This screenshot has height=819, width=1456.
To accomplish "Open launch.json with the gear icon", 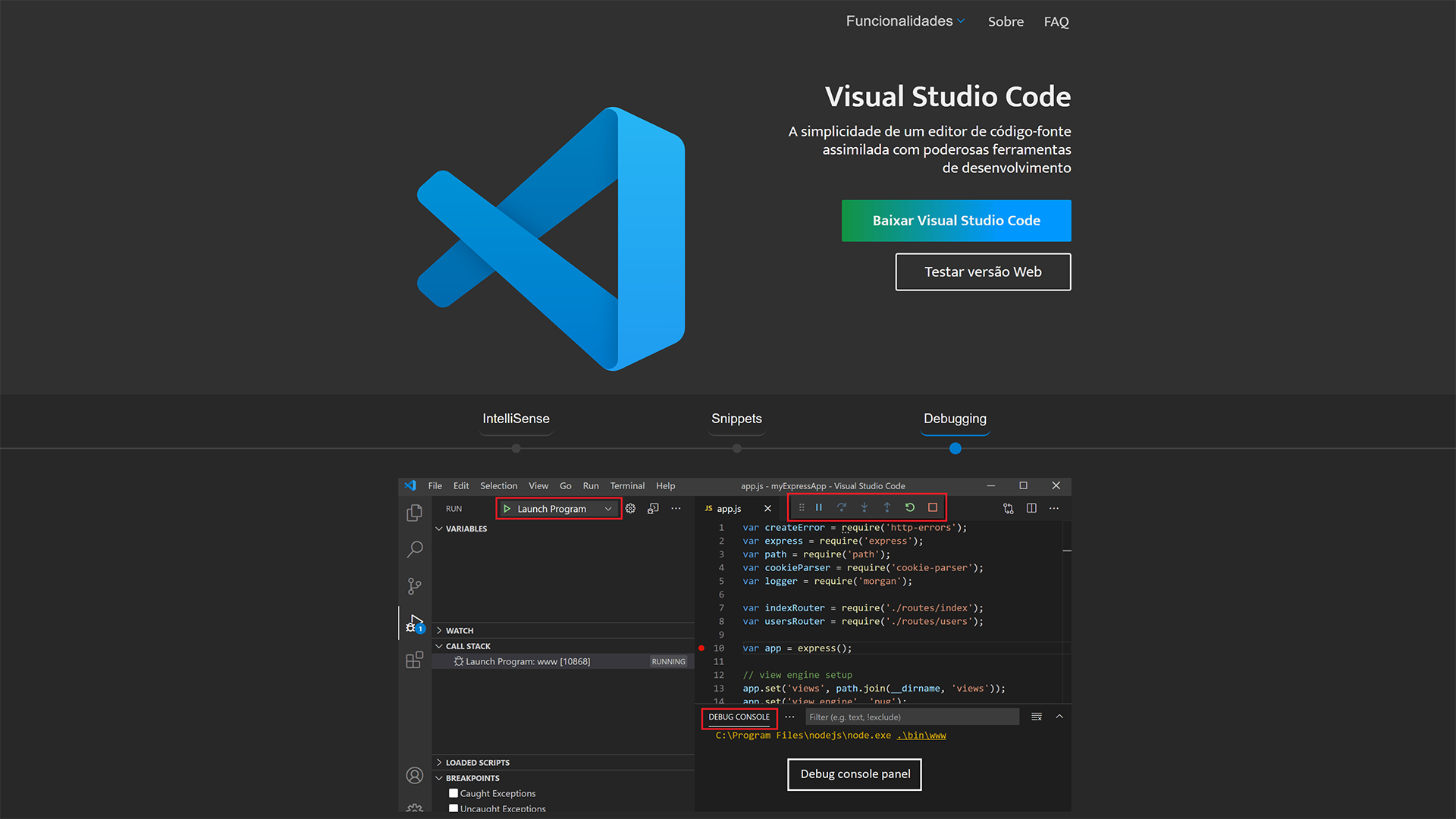I will pos(630,508).
